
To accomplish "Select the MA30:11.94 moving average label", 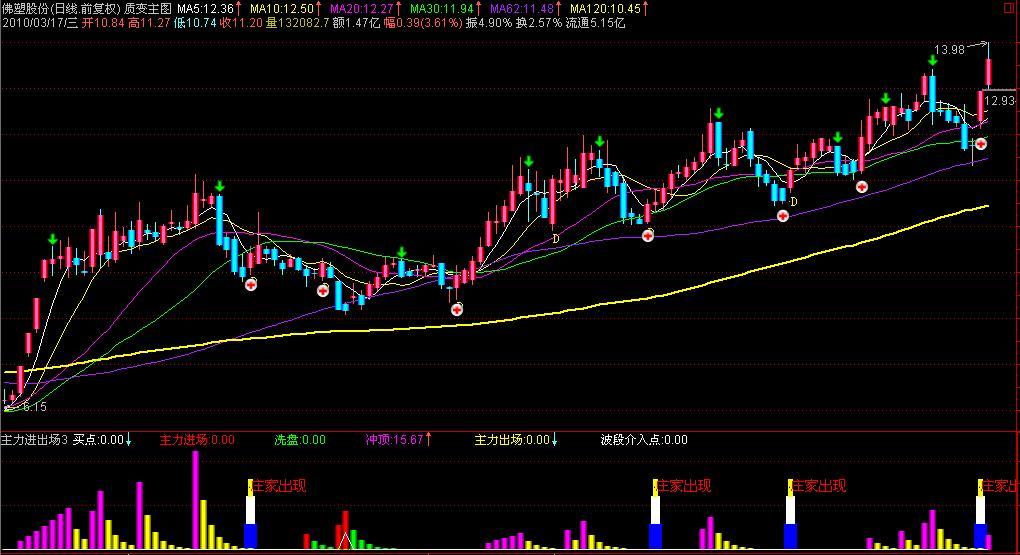I will 442,8.
